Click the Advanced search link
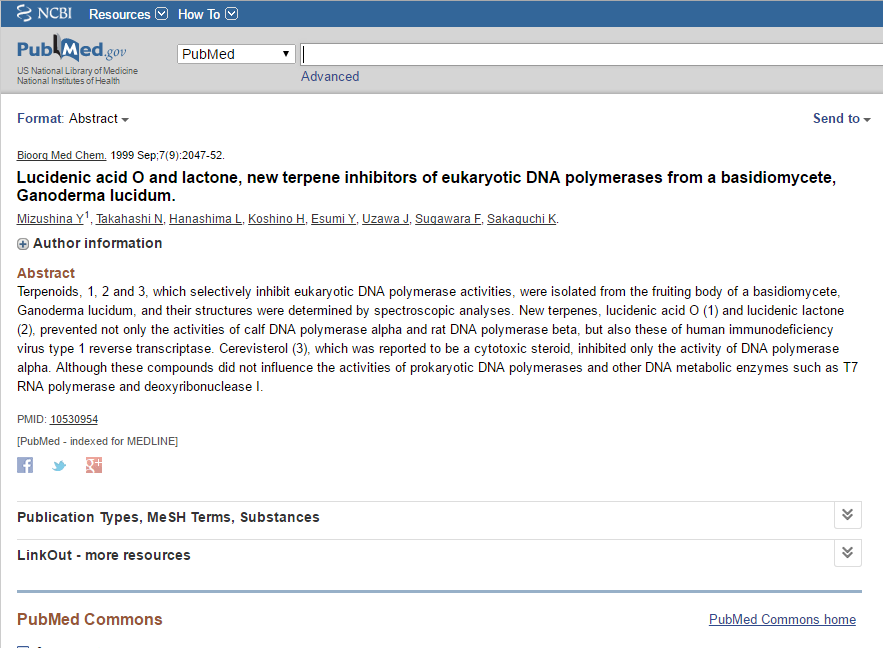Viewport: 883px width, 648px height. [330, 77]
